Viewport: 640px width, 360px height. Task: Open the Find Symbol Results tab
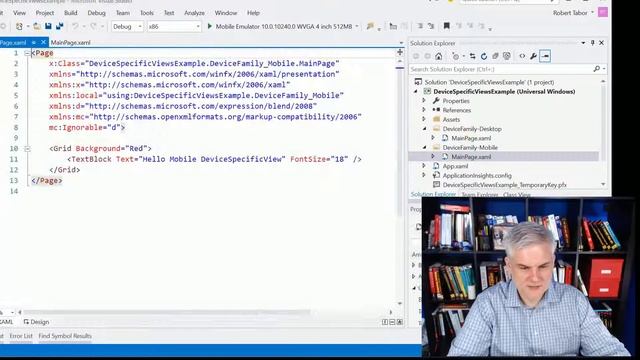pos(65,336)
